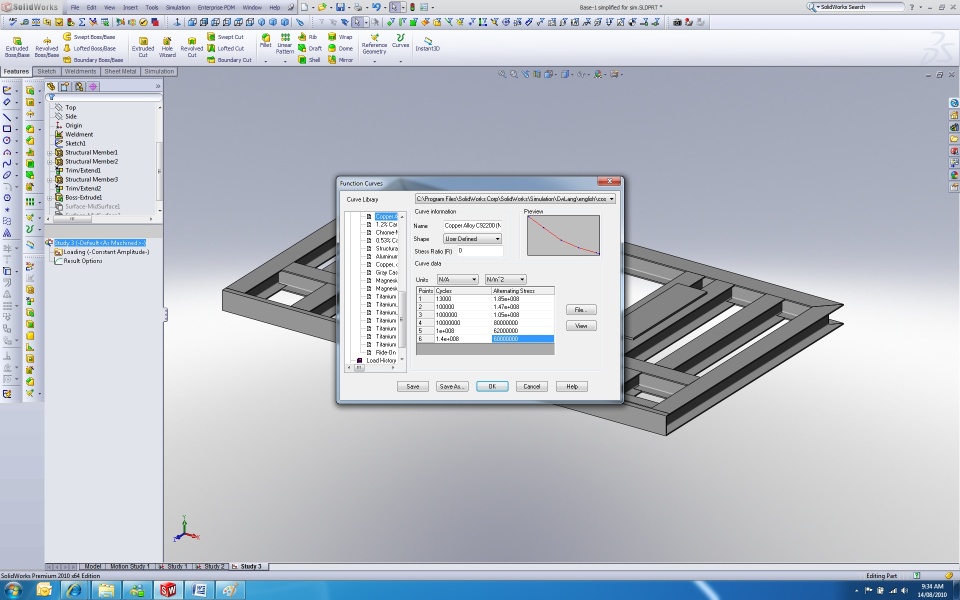Open the Tools menu
Image resolution: width=960 pixels, height=600 pixels.
point(152,7)
